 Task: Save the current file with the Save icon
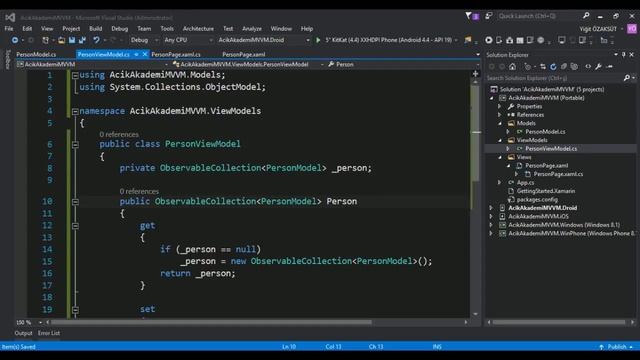[72, 40]
